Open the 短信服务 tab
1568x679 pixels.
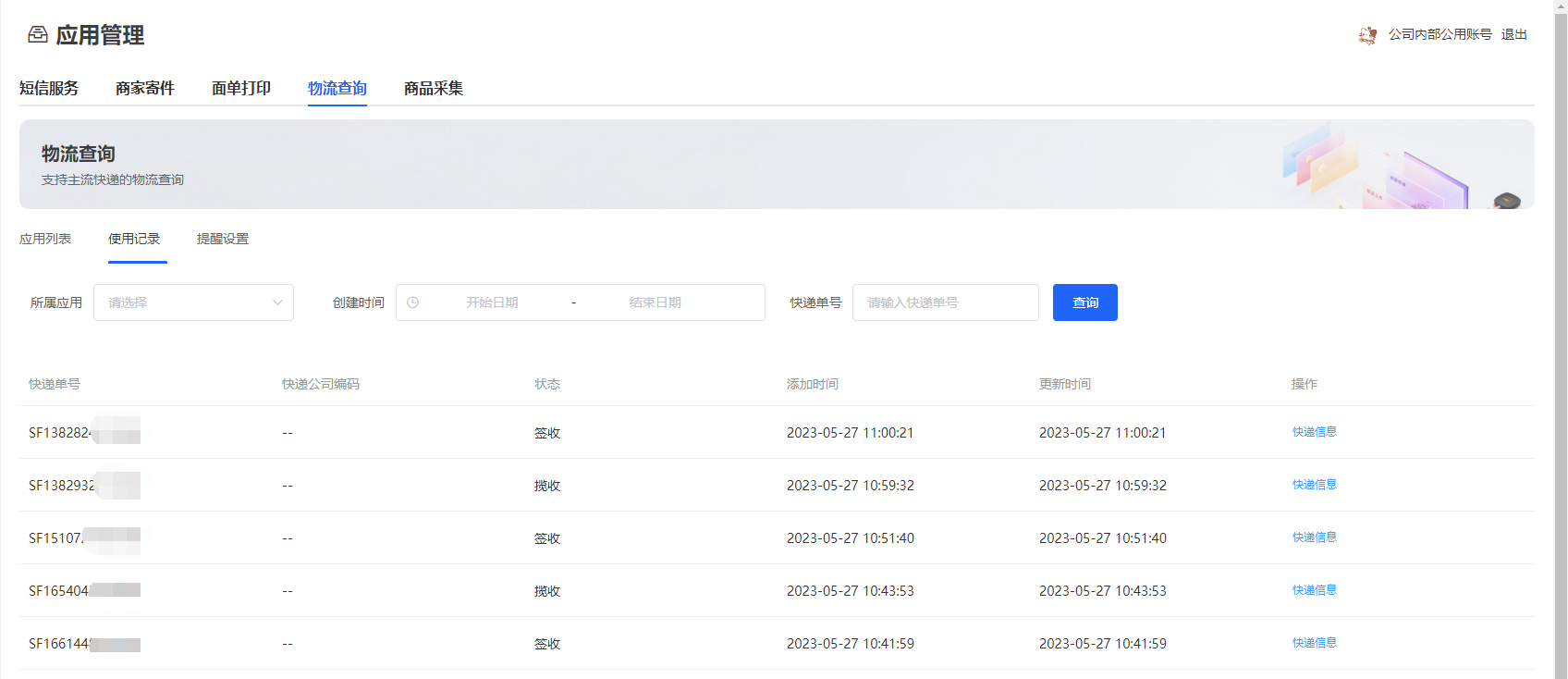coord(49,89)
